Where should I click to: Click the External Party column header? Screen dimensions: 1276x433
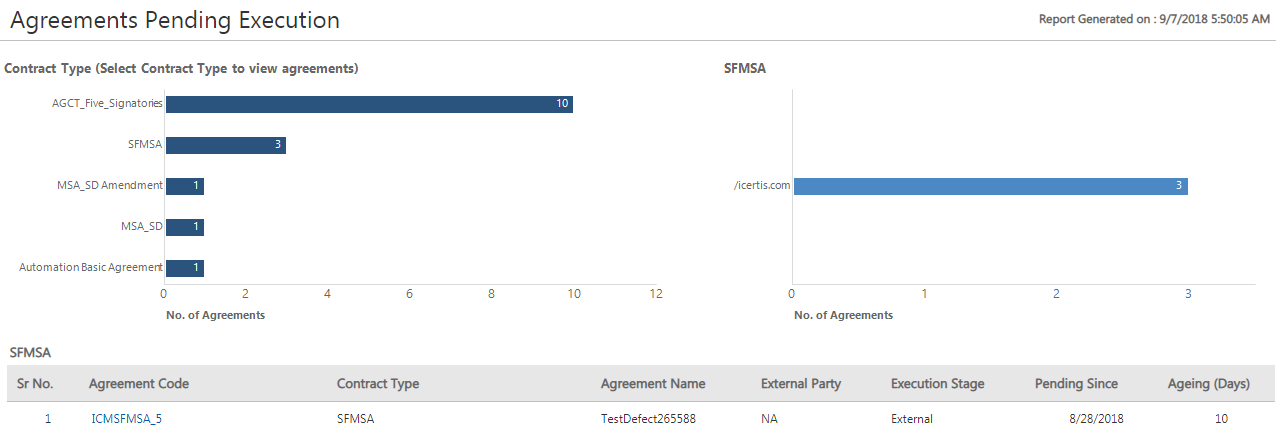pos(800,384)
